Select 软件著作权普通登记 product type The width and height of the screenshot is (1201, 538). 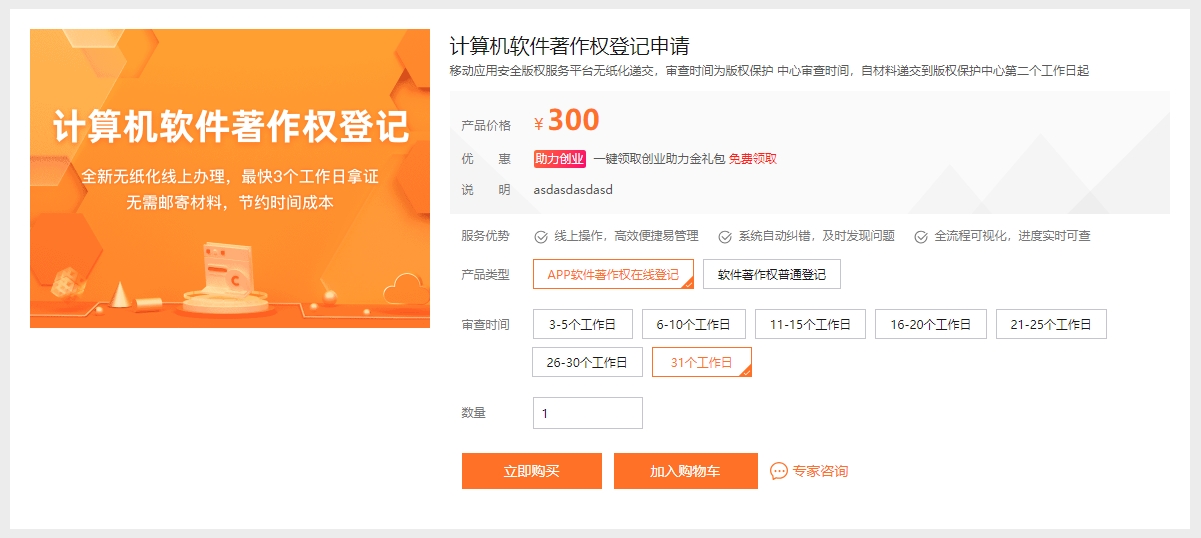772,274
